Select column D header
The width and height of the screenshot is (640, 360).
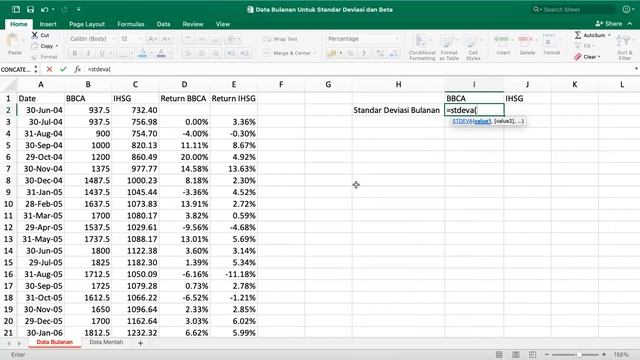point(184,84)
